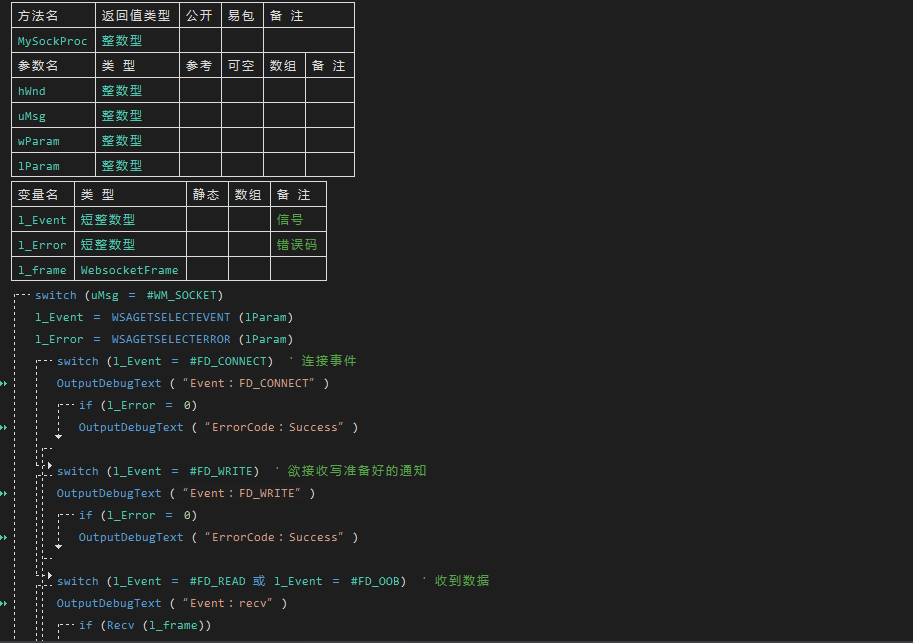Click margin arrow beside "Event：FD_CONNECT" line
This screenshot has height=643, width=913.
click(4, 383)
